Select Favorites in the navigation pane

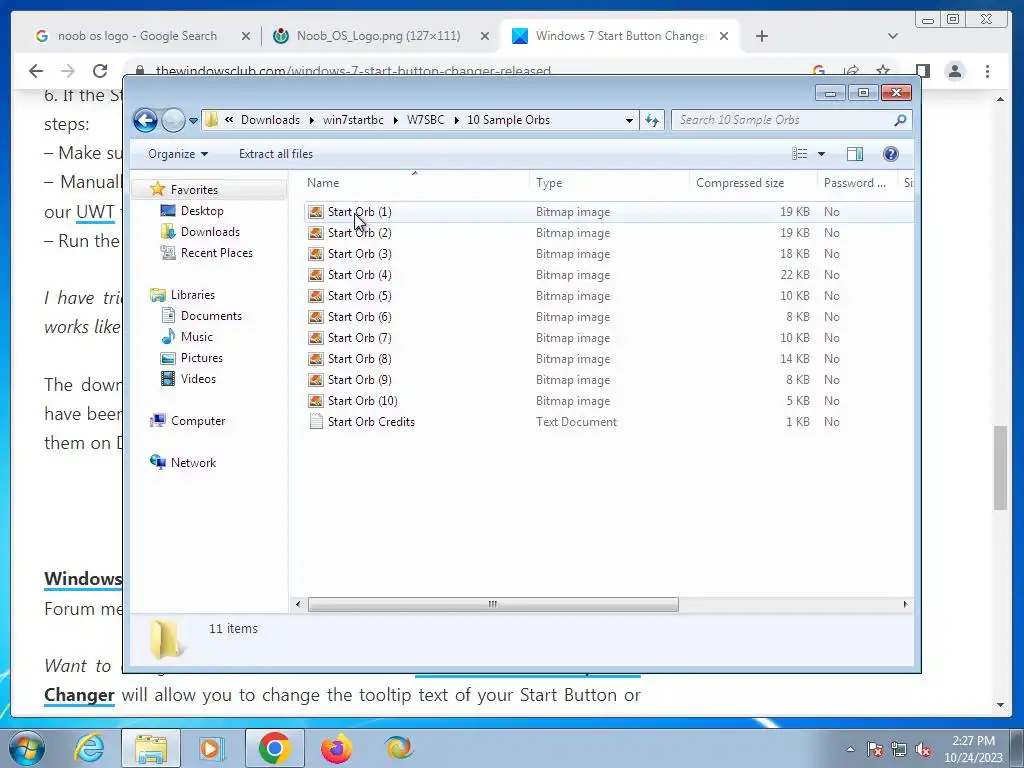(x=194, y=189)
